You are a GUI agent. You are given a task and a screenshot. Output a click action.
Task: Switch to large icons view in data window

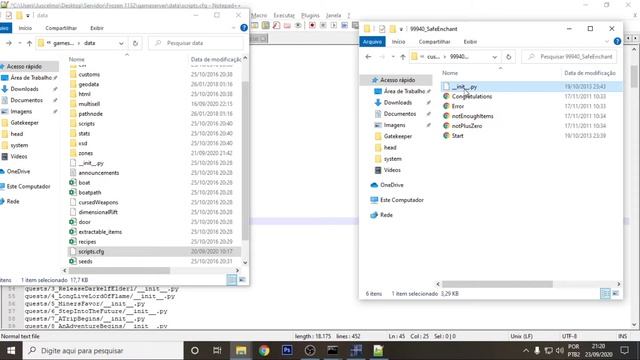(242, 280)
